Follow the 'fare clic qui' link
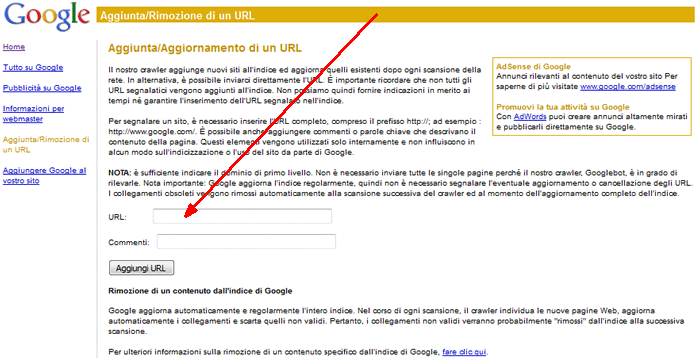 coord(464,352)
